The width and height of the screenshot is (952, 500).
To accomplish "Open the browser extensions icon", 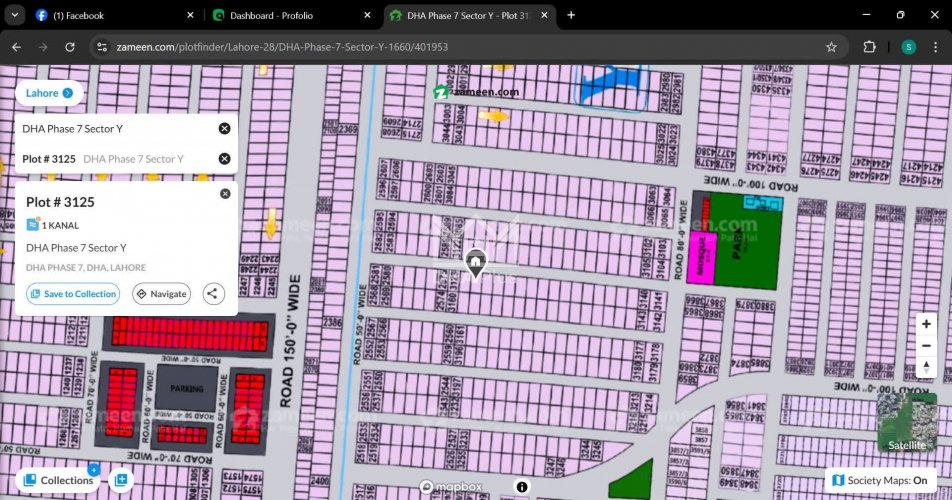I will pos(869,47).
